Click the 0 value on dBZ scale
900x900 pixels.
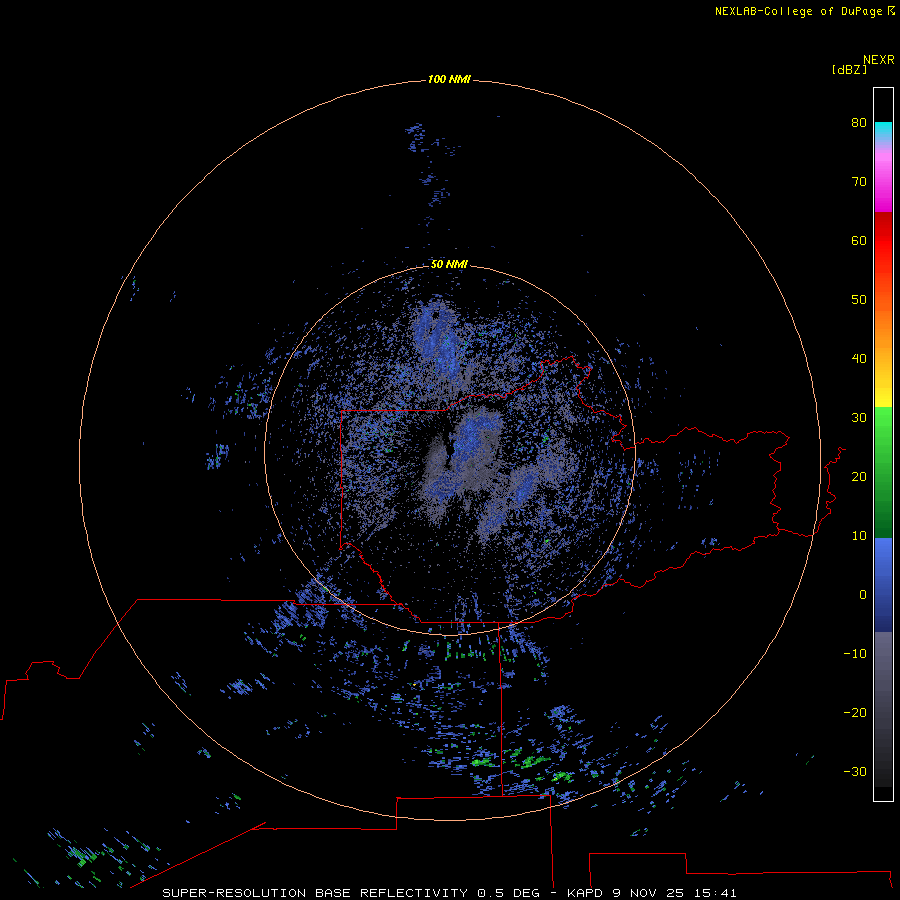point(863,595)
